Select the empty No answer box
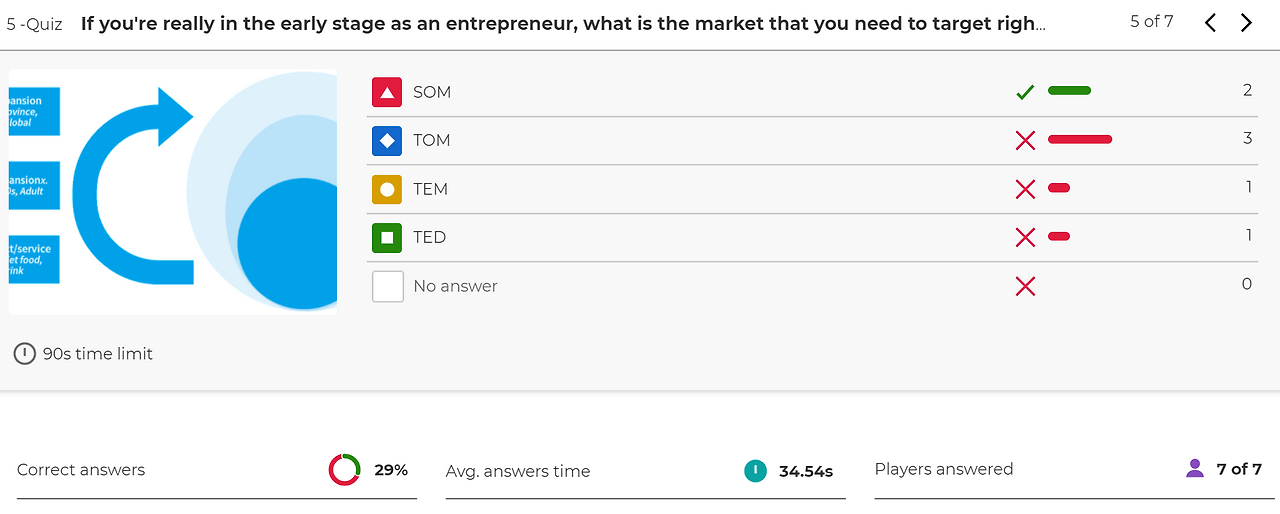Image resolution: width=1280 pixels, height=514 pixels. click(x=387, y=286)
